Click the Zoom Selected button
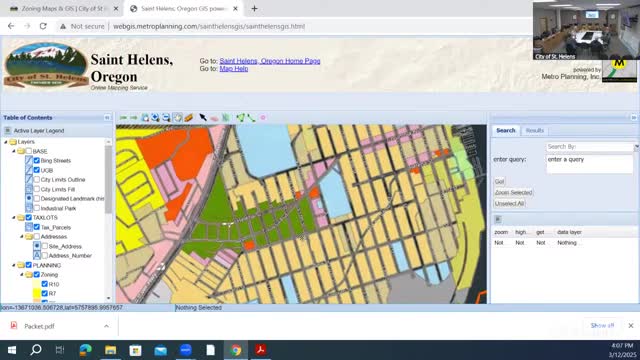This screenshot has height=360, width=640. (x=513, y=193)
